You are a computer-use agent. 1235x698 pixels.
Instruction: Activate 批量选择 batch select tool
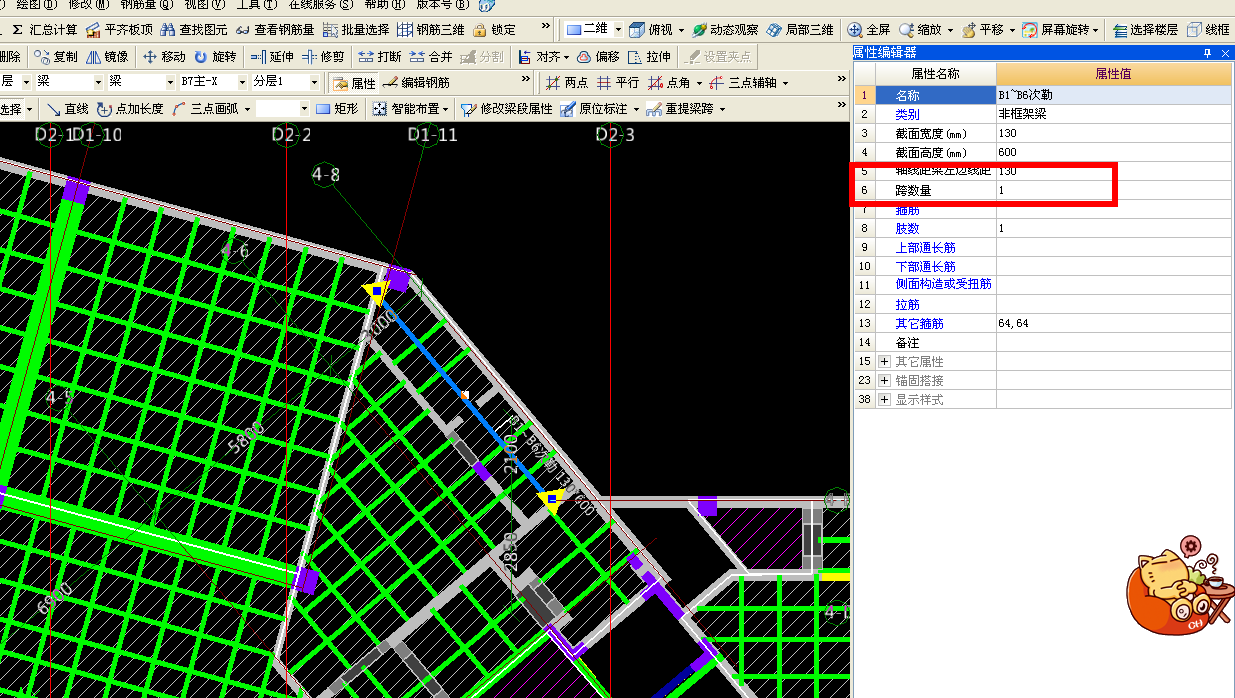(x=355, y=30)
